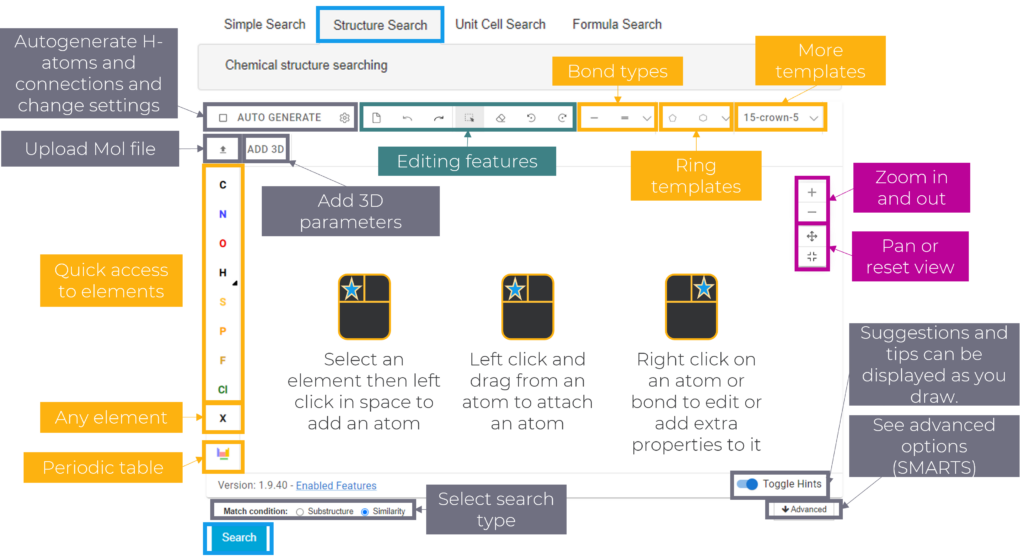
Task: Expand the bond types dropdown arrow
Action: coord(647,118)
